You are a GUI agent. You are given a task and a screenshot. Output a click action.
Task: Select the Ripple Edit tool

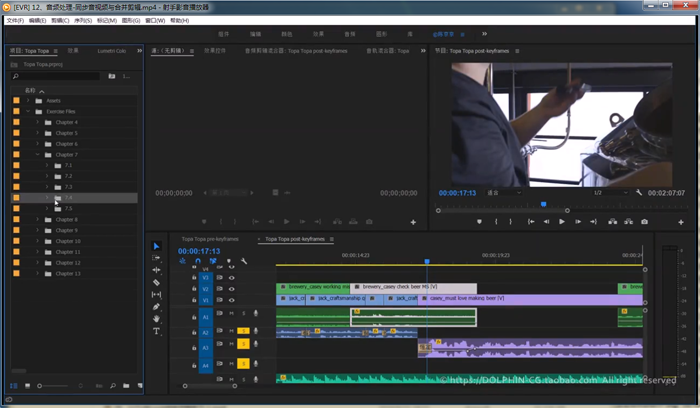click(x=156, y=270)
